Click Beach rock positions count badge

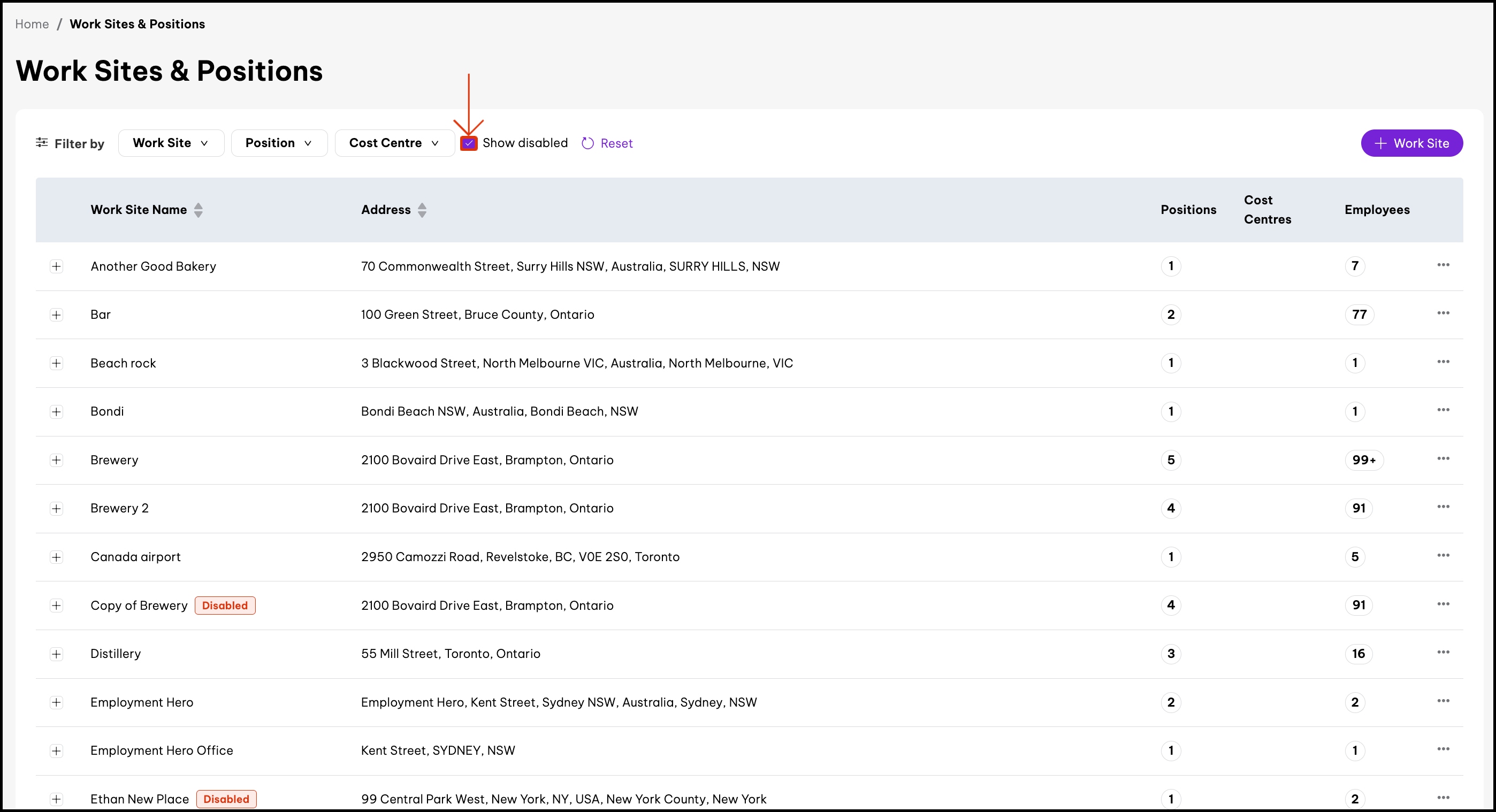tap(1170, 363)
